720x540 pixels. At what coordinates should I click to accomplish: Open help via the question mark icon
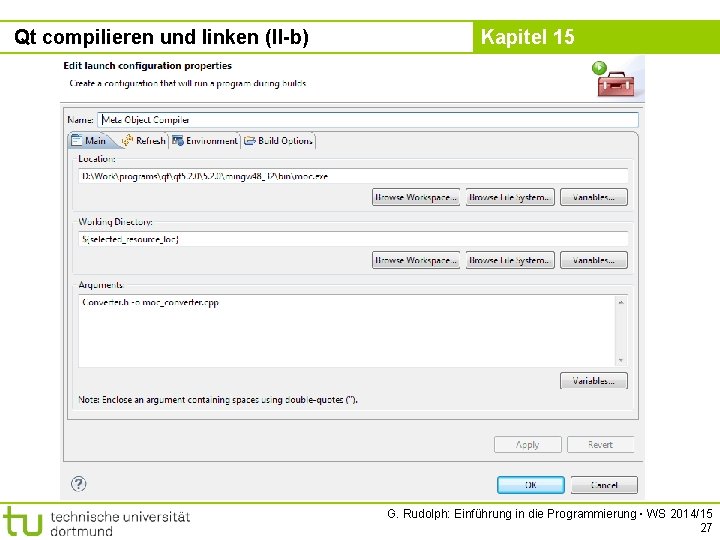pyautogui.click(x=79, y=484)
